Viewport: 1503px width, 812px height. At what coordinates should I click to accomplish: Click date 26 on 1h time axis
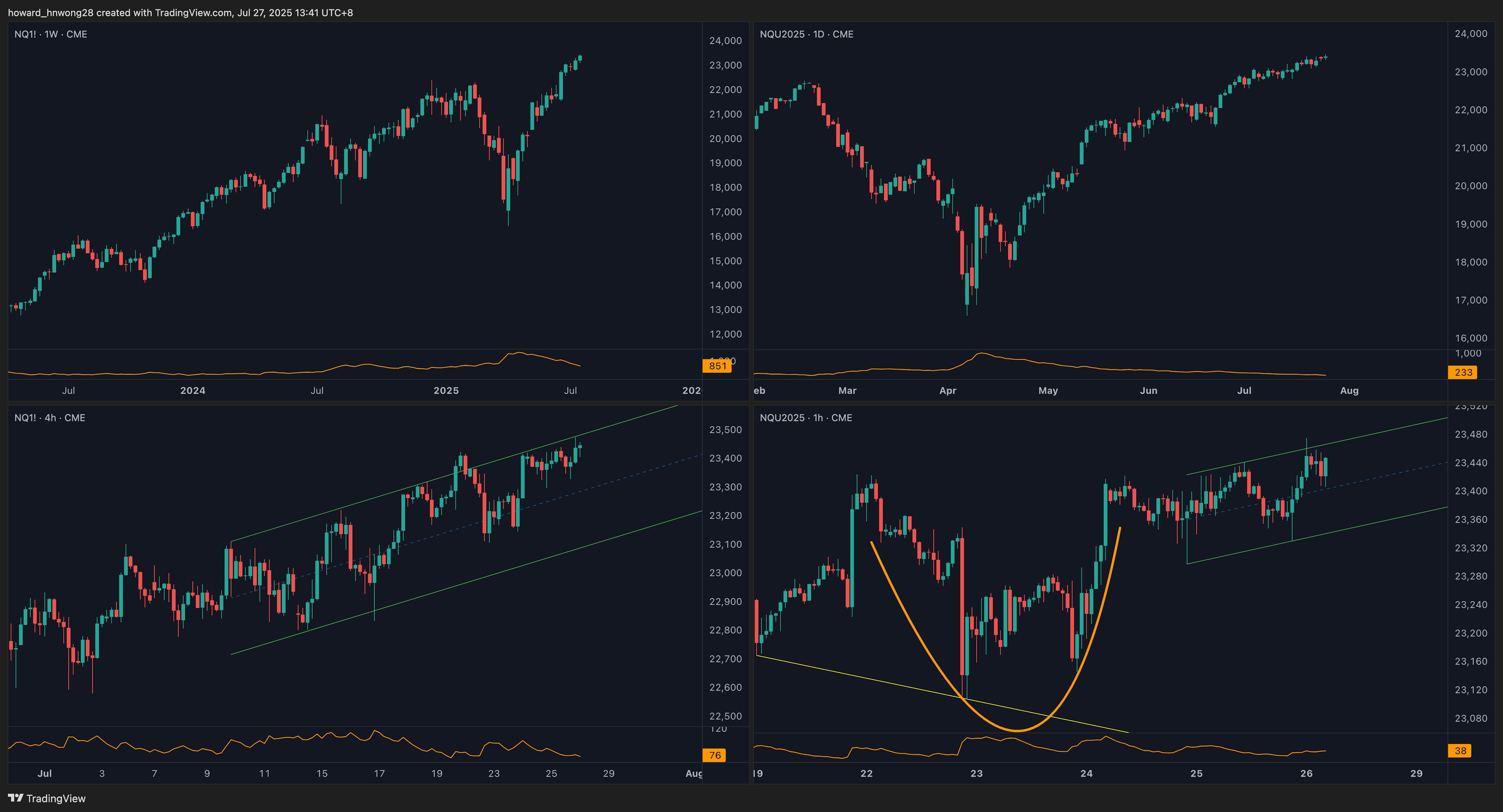point(1307,774)
